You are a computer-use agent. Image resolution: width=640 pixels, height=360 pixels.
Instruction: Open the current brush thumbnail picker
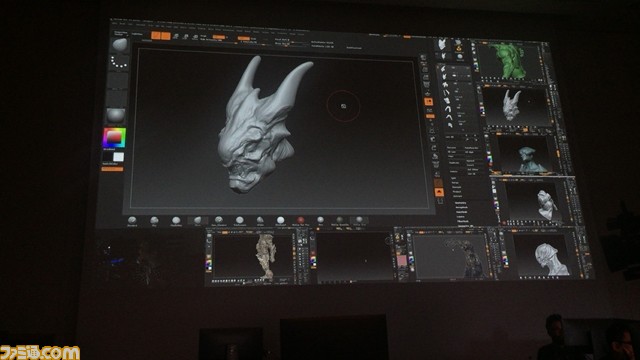(119, 44)
